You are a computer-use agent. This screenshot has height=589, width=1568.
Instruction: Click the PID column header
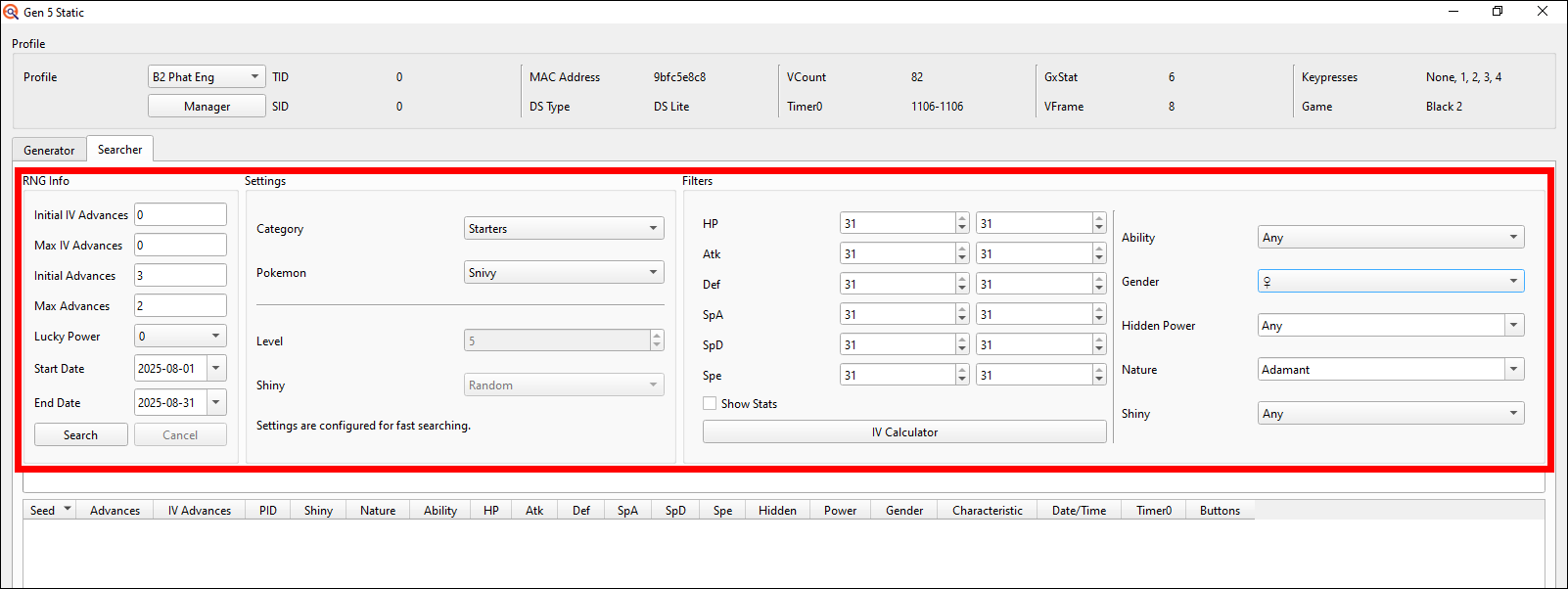[x=268, y=510]
